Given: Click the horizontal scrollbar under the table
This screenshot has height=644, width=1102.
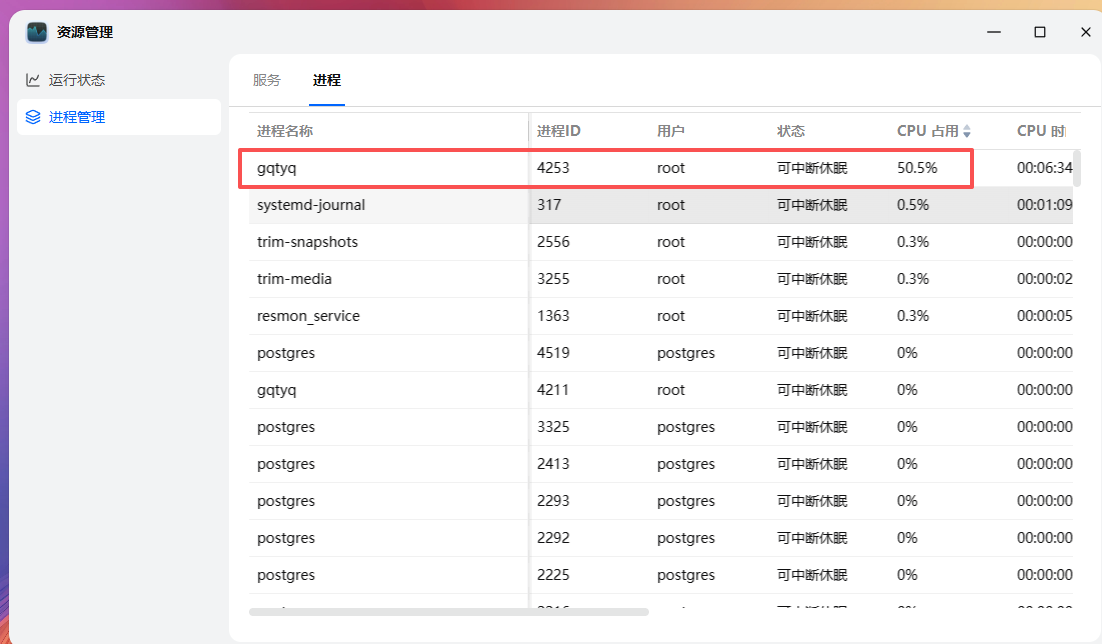Looking at the screenshot, I should tap(448, 612).
